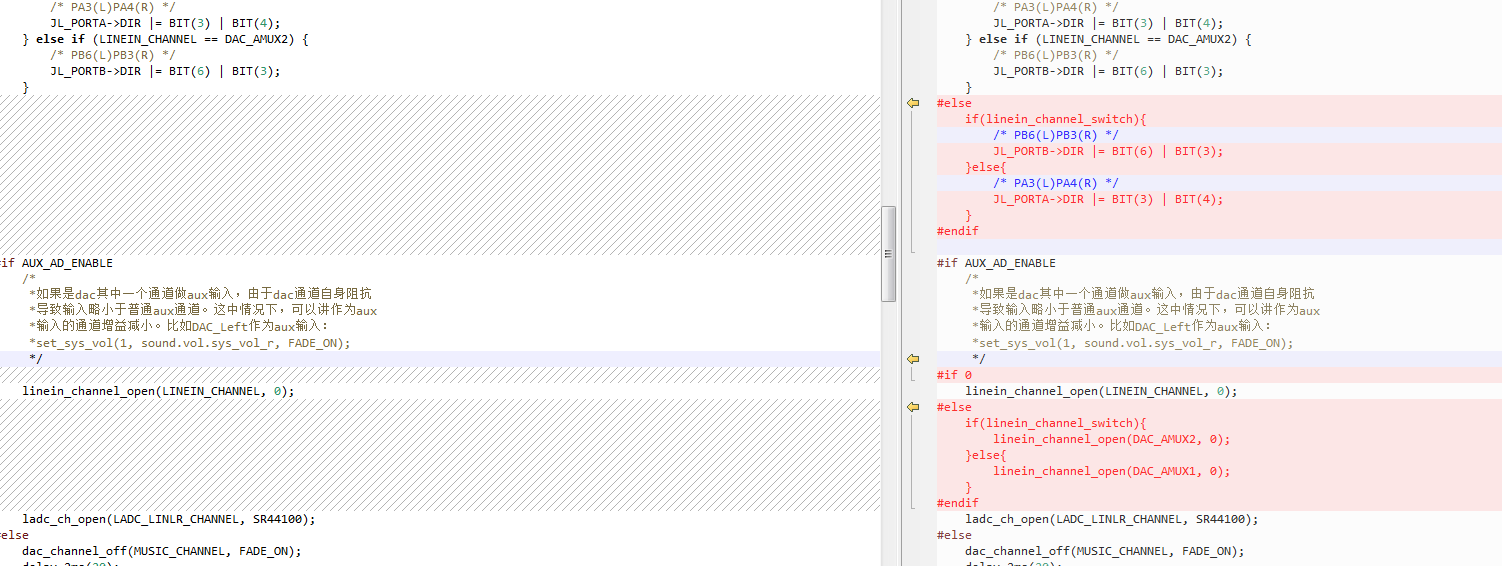Click '#endif' line above '#if AUX_AD_ENABLE'
1502x566 pixels.
(x=958, y=231)
